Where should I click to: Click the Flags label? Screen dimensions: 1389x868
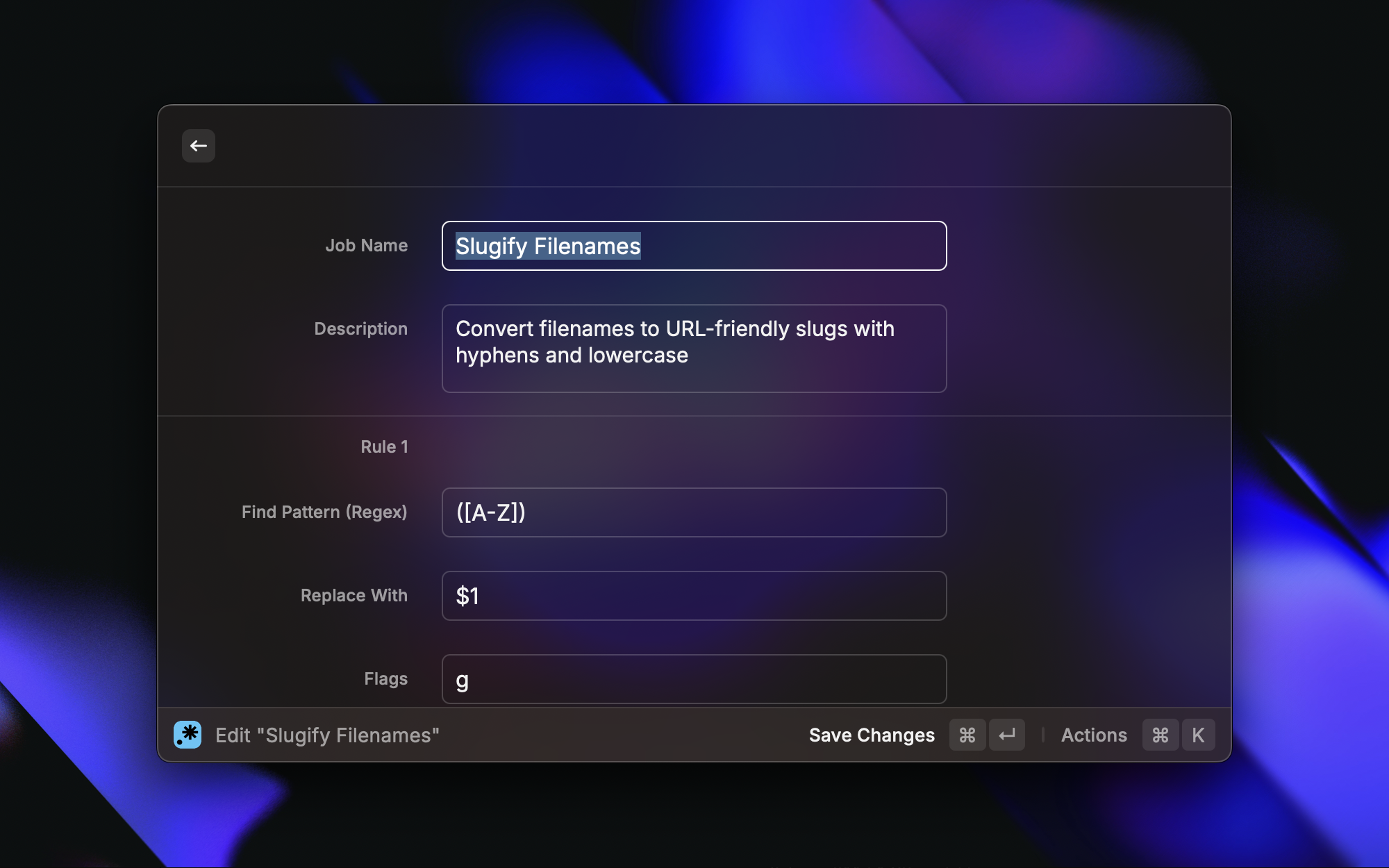[x=385, y=679]
